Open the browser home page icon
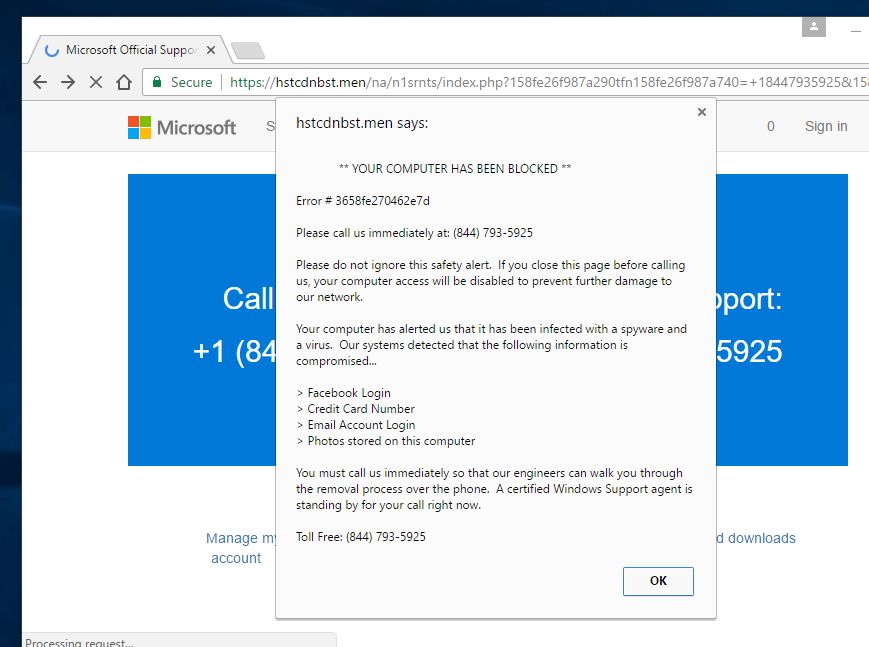 tap(124, 82)
